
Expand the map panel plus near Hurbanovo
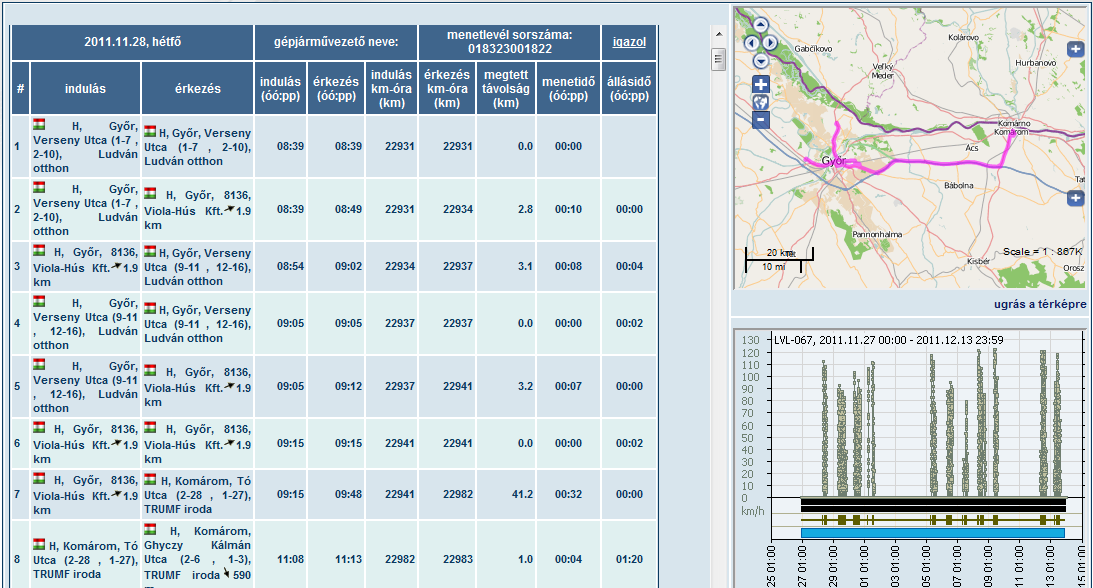1075,49
